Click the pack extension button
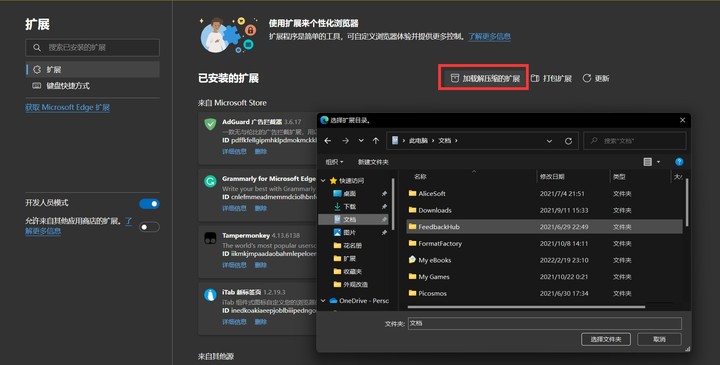720x365 pixels. point(551,79)
